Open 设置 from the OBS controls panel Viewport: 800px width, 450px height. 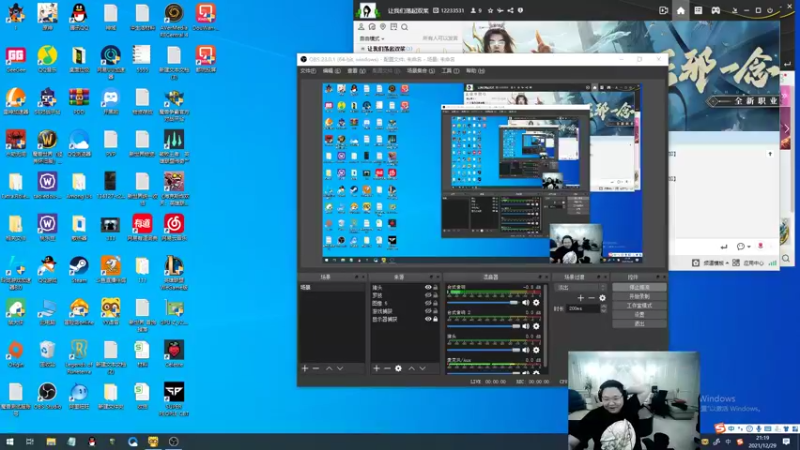click(x=639, y=315)
